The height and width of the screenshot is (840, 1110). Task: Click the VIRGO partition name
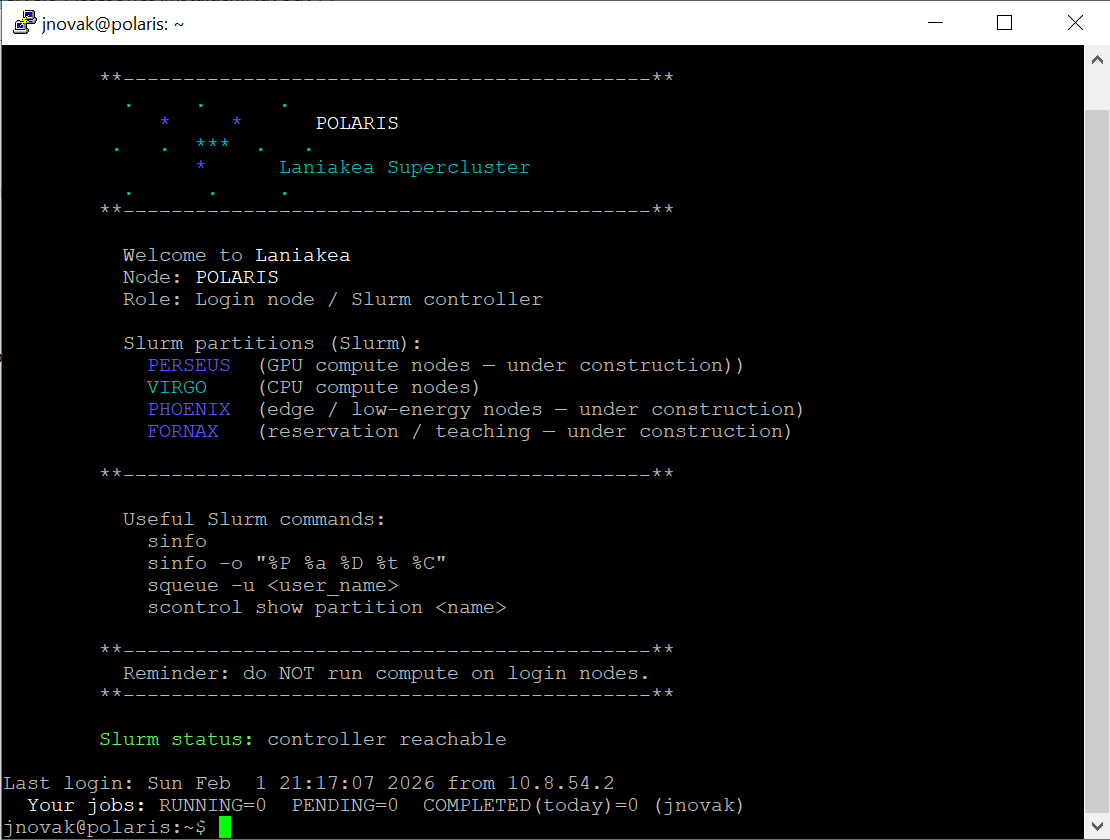(x=177, y=387)
